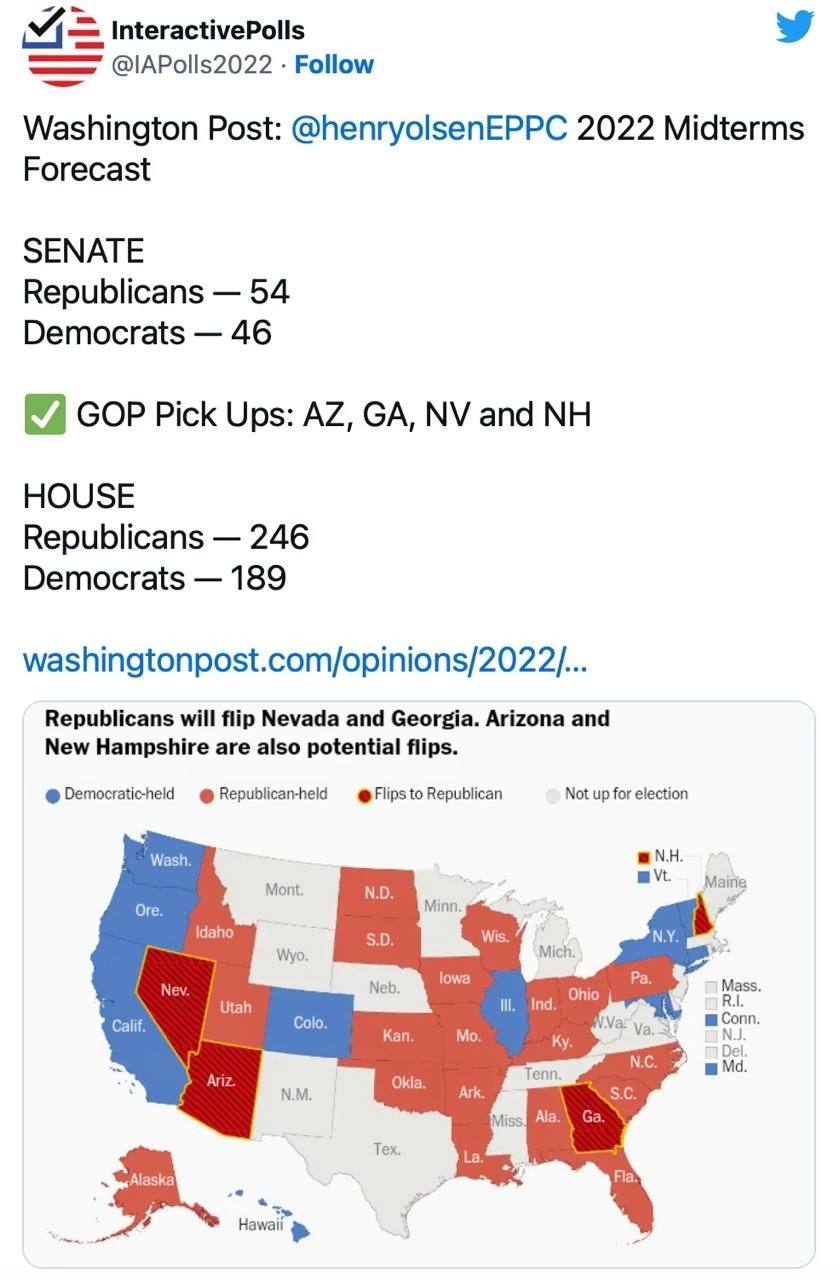Select Arizona on the map
Screen dimensions: 840x1280
222,1085
